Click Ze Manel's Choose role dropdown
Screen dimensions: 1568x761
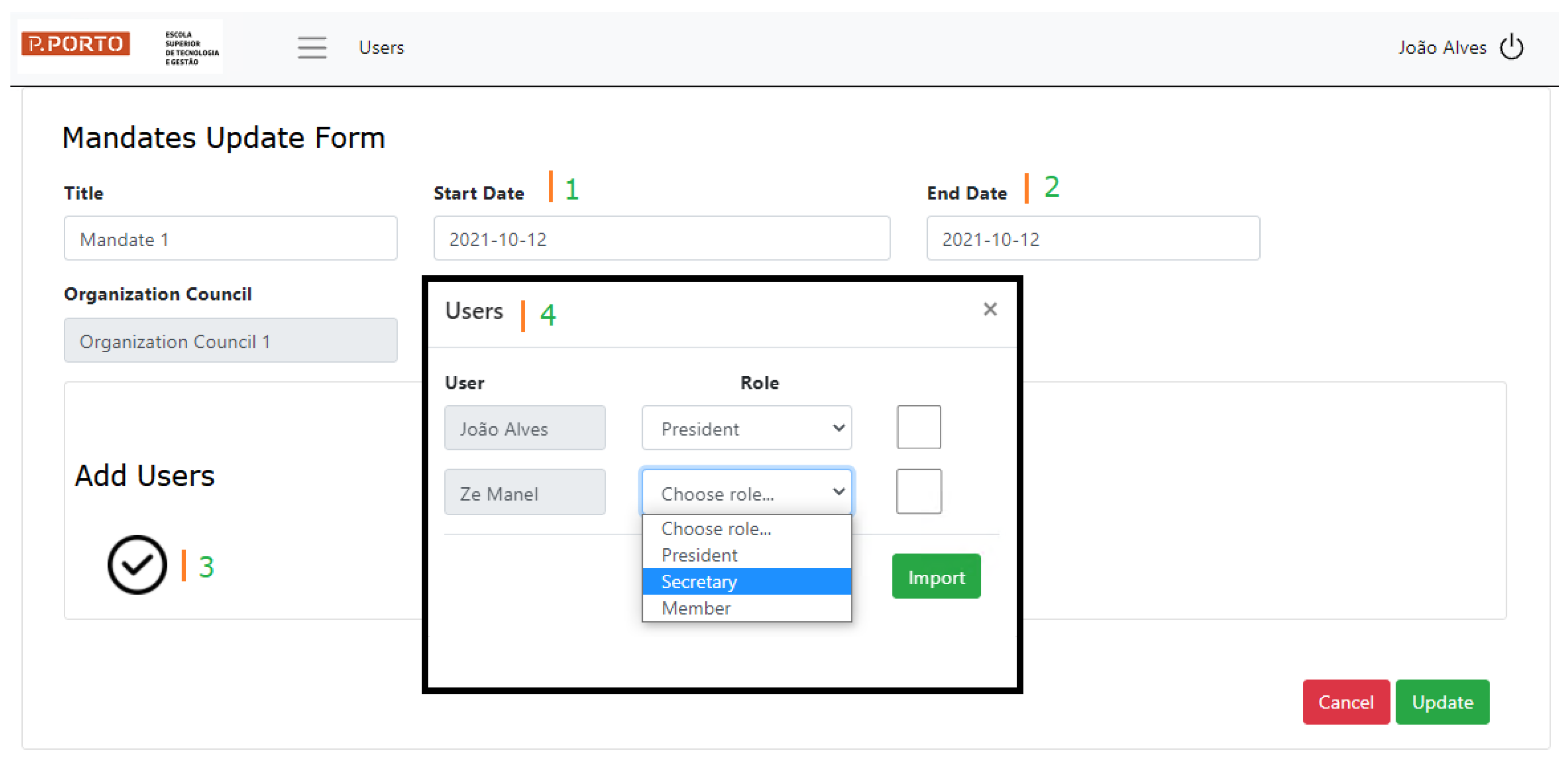tap(746, 493)
